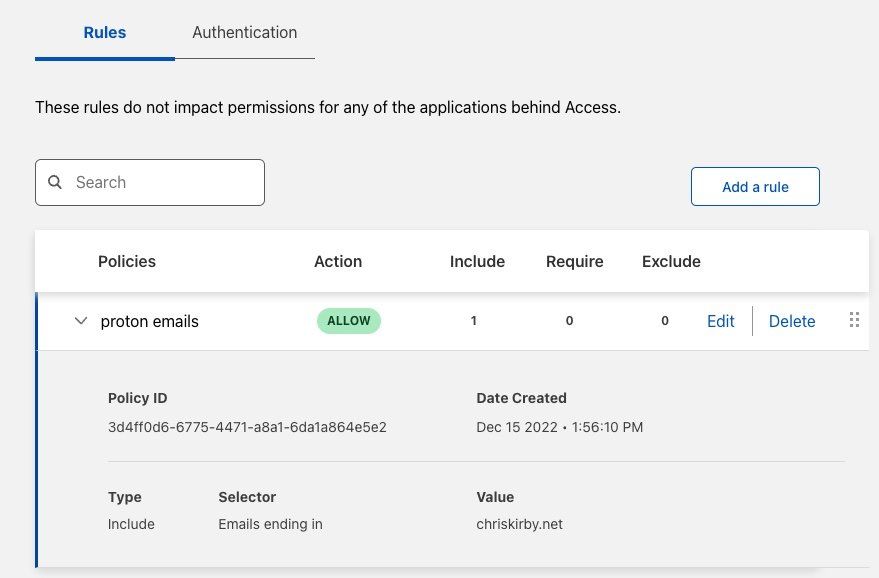This screenshot has height=578, width=879.
Task: Delete the proton emails policy
Action: point(792,321)
